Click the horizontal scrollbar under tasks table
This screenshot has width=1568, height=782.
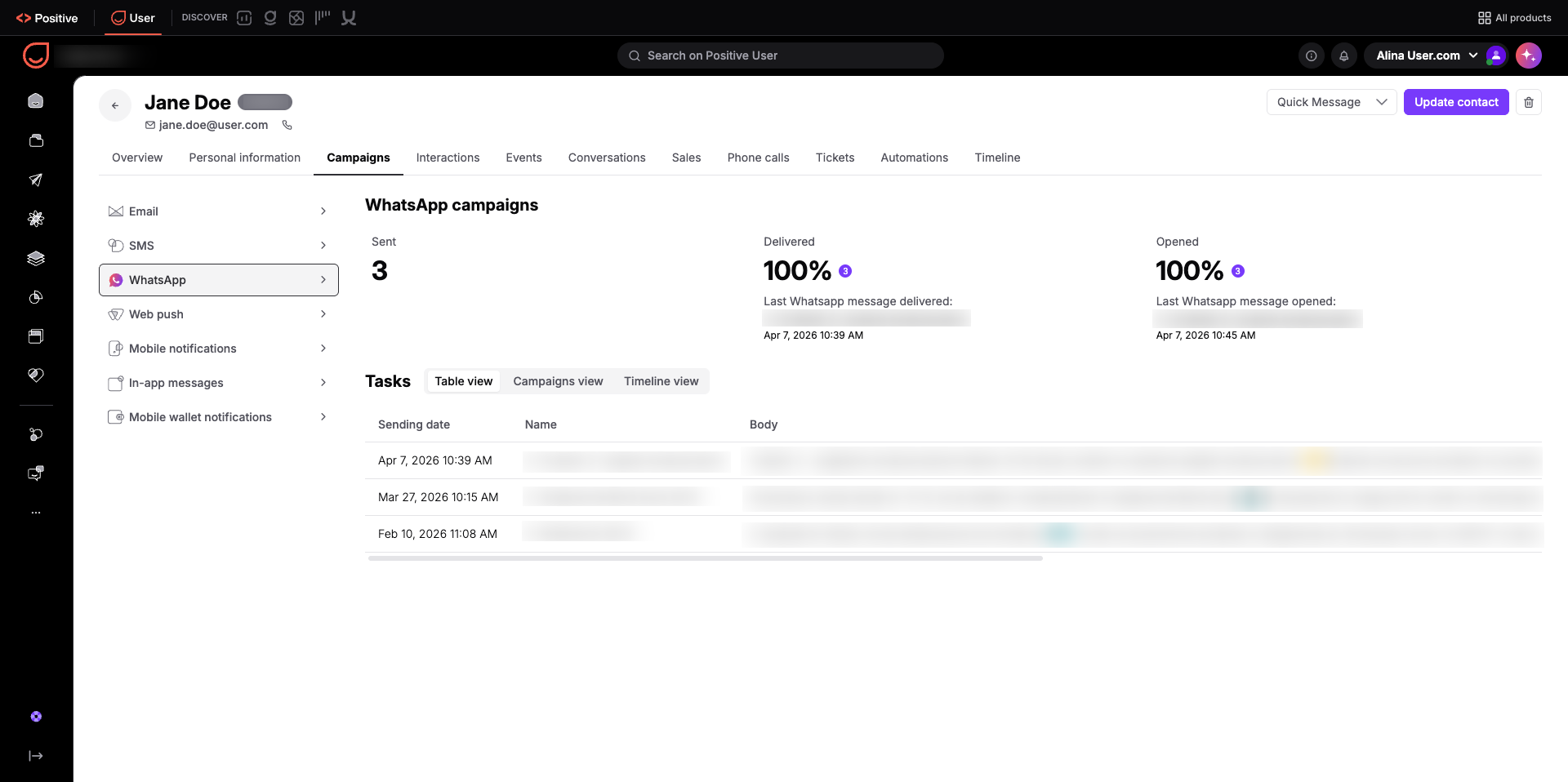point(706,558)
